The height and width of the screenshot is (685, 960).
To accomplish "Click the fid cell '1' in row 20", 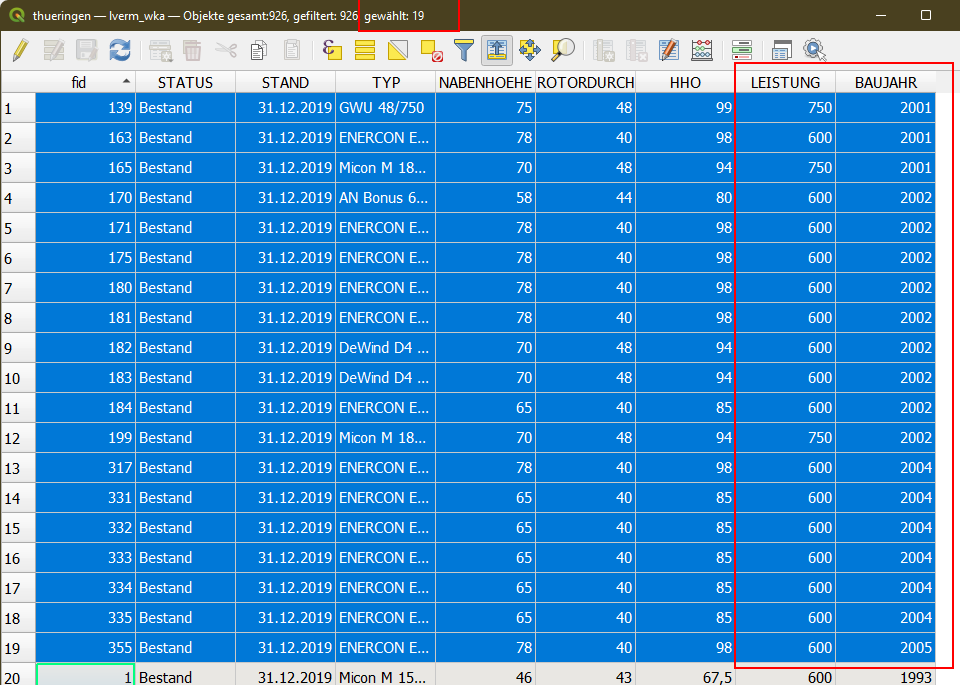I will point(86,676).
